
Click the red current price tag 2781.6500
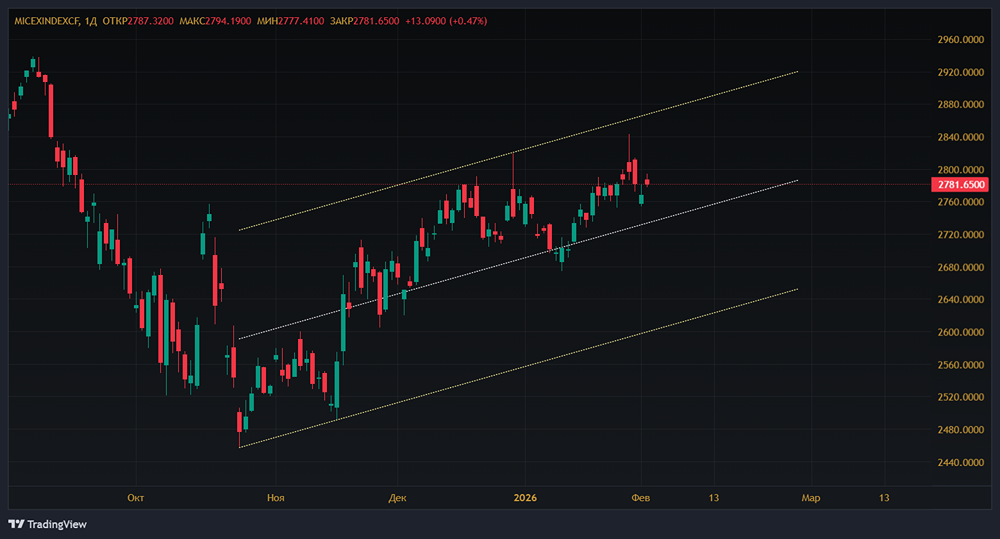[x=960, y=185]
